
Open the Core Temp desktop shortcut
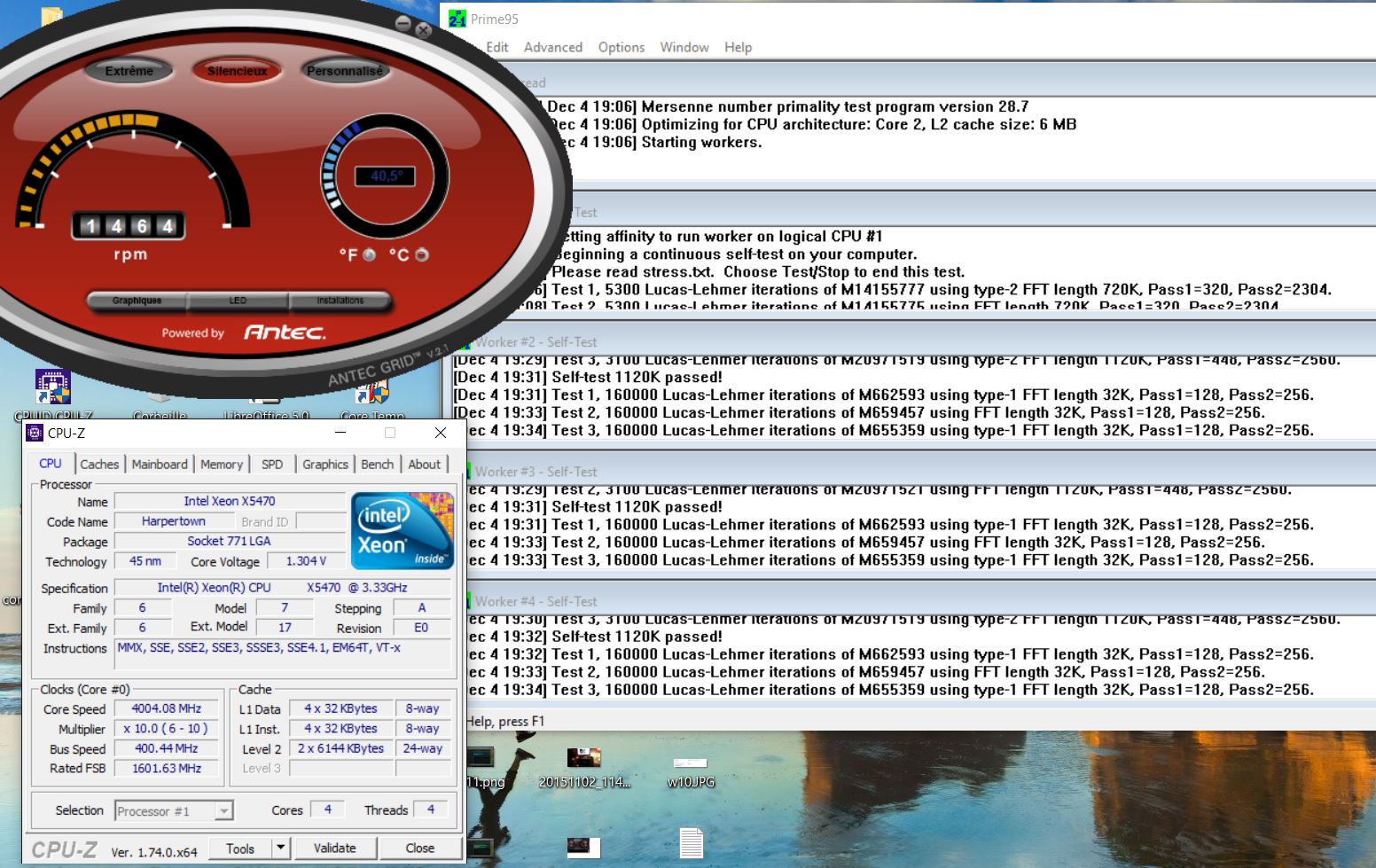(372, 393)
